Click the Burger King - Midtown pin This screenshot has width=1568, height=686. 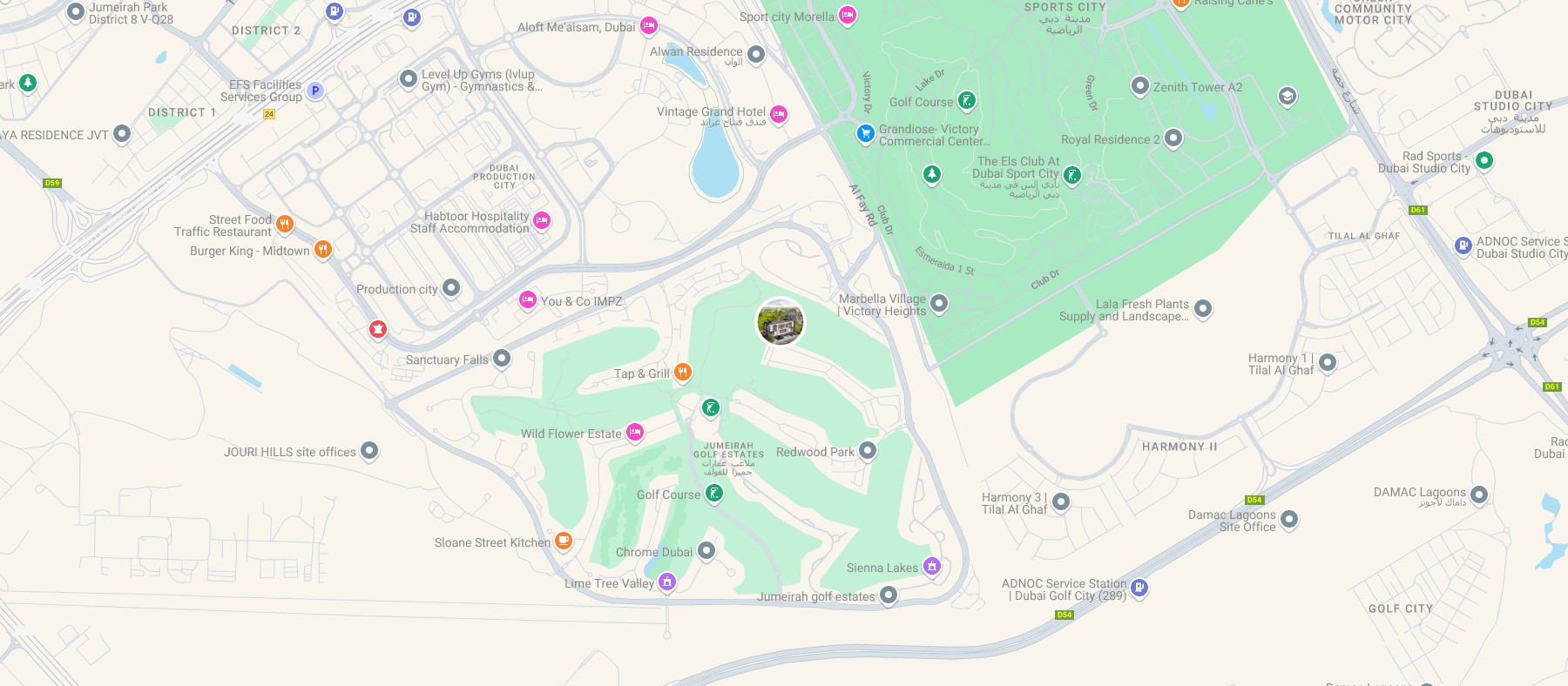(x=322, y=250)
